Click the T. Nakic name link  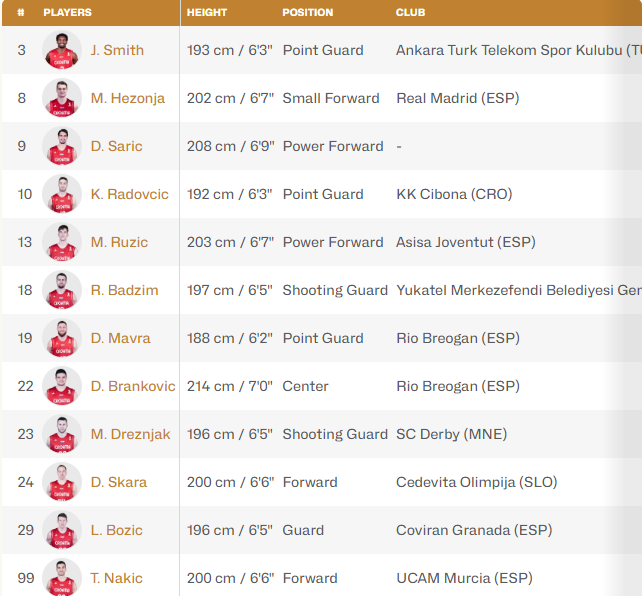coord(116,578)
